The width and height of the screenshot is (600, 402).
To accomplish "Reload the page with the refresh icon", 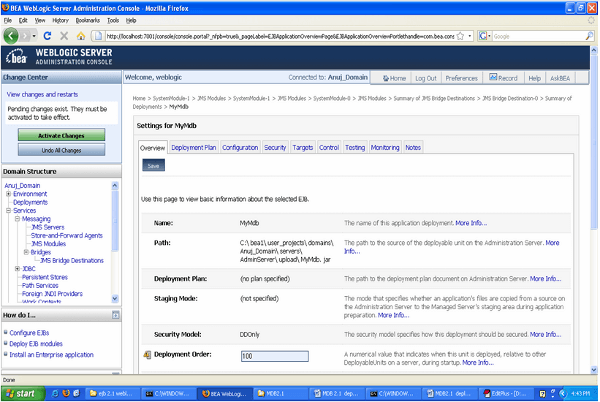I will point(47,36).
